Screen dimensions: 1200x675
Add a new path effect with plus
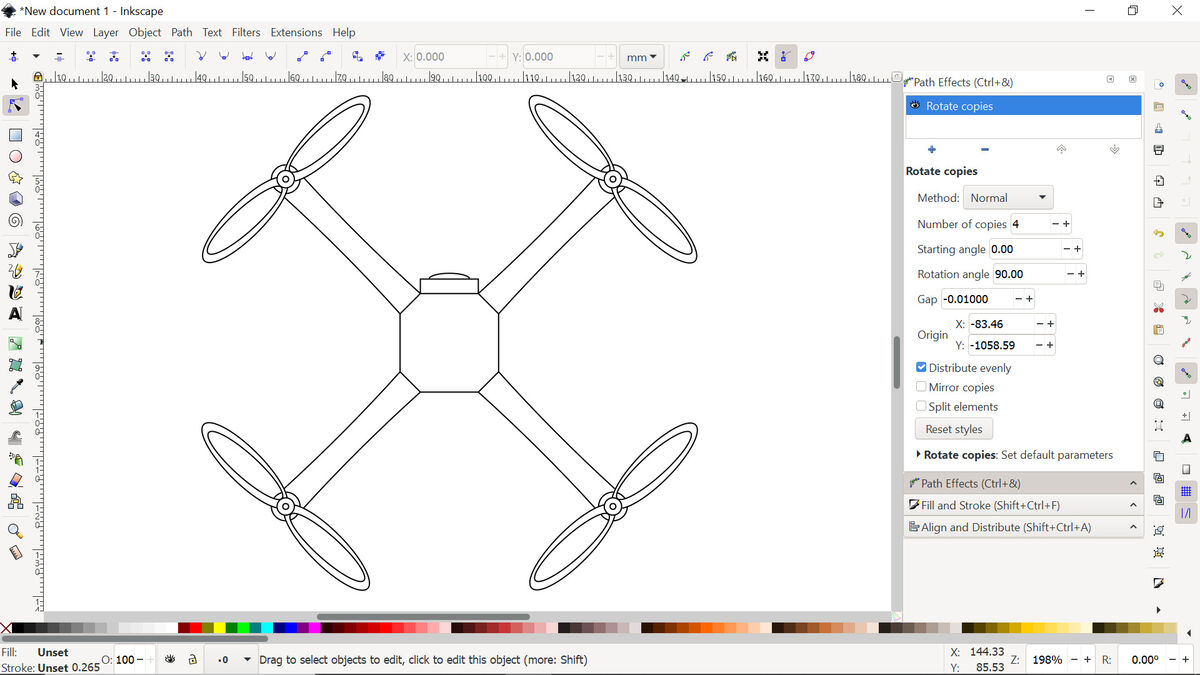(x=932, y=149)
